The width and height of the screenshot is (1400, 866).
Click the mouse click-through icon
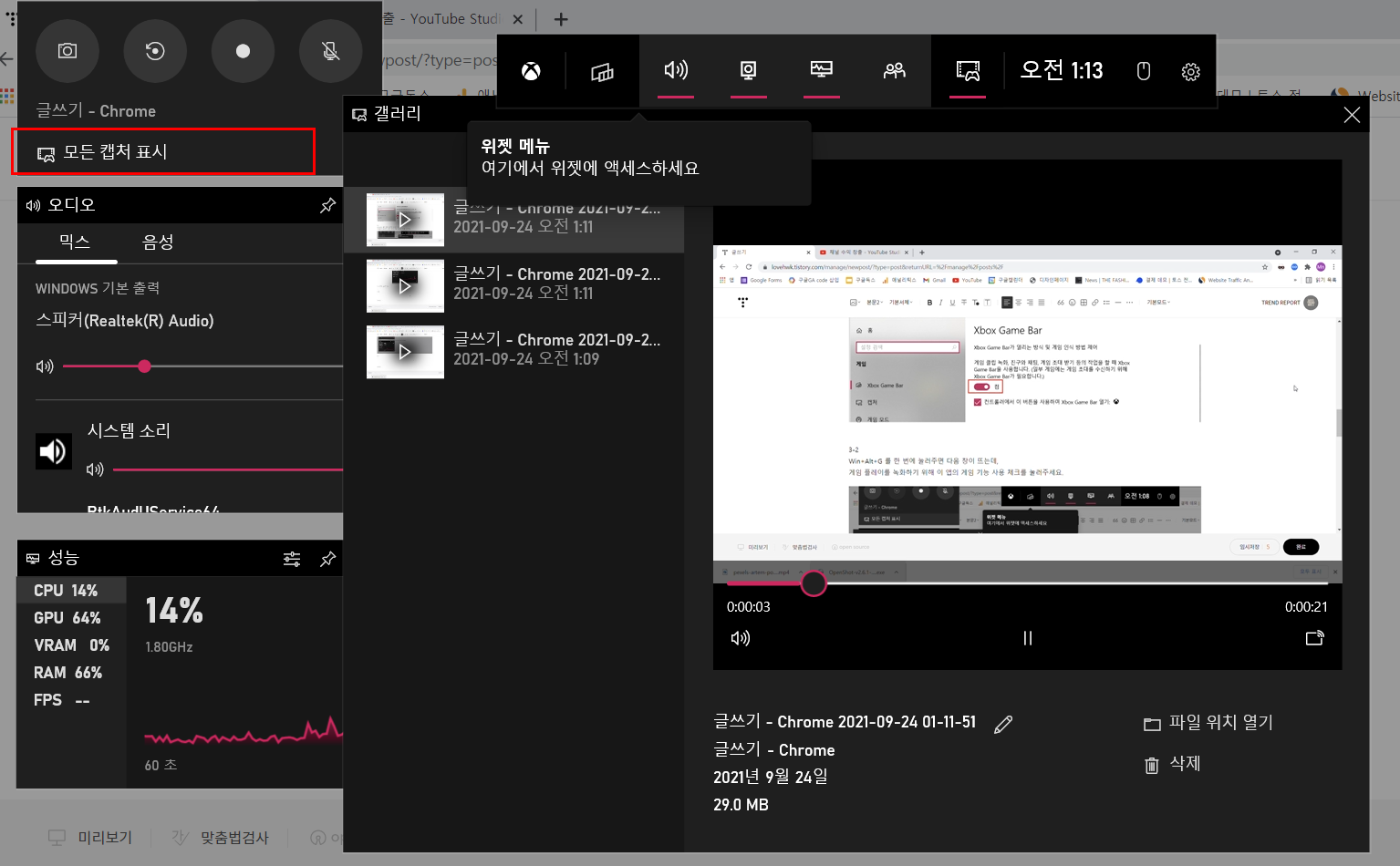(1144, 71)
